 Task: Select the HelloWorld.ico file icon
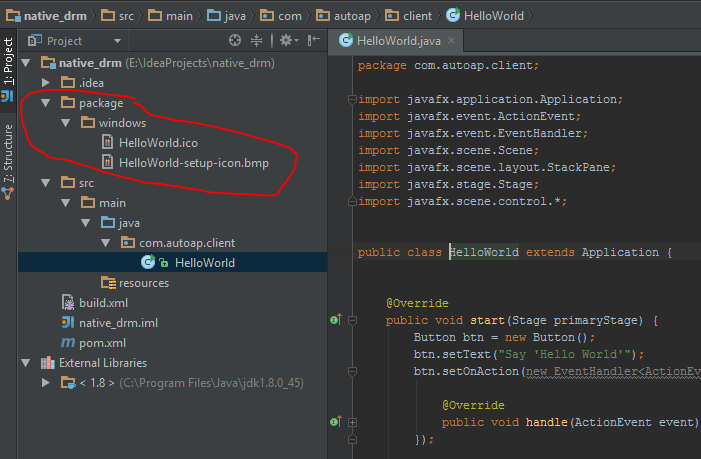[107, 143]
